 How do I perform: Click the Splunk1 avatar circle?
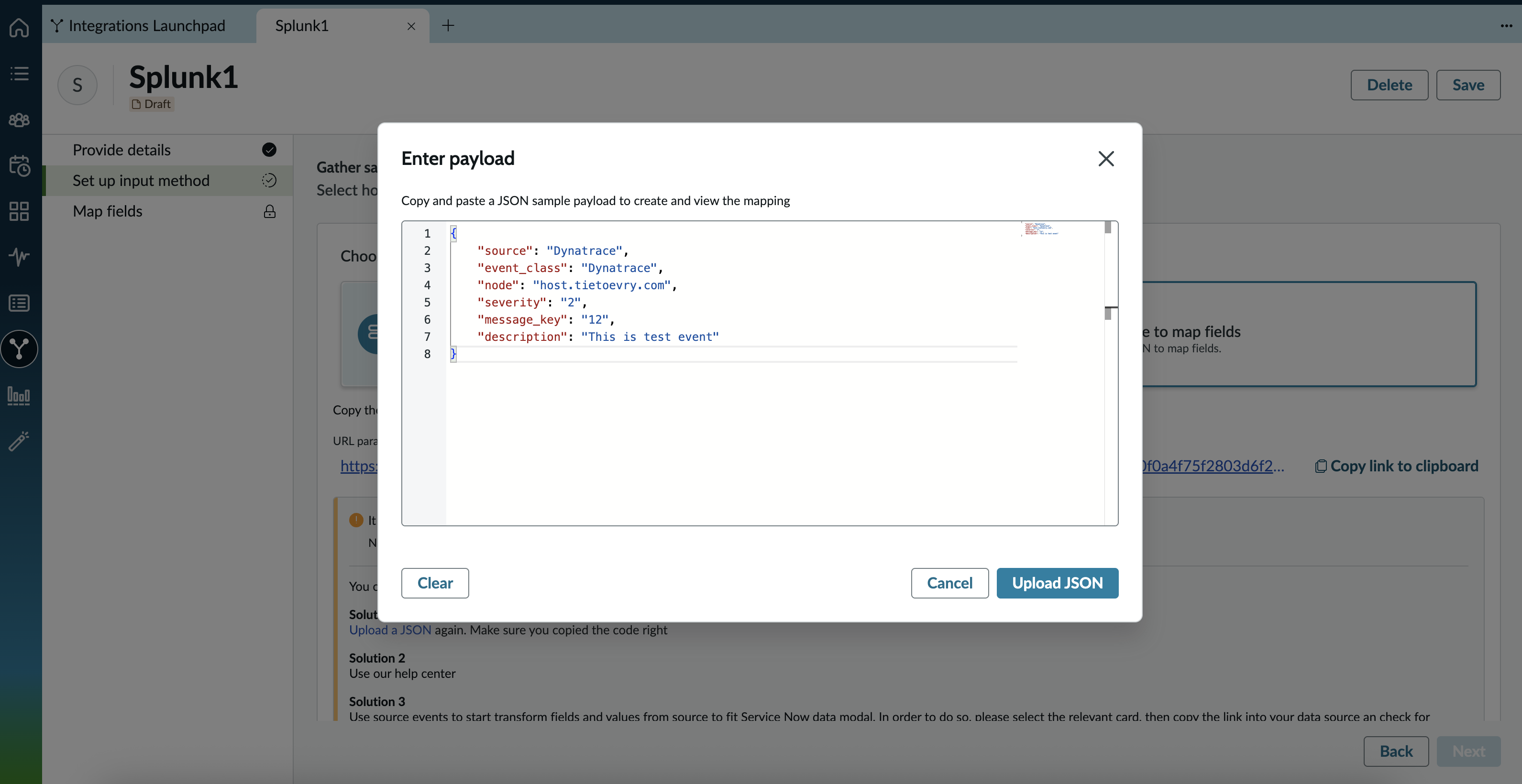(x=77, y=85)
